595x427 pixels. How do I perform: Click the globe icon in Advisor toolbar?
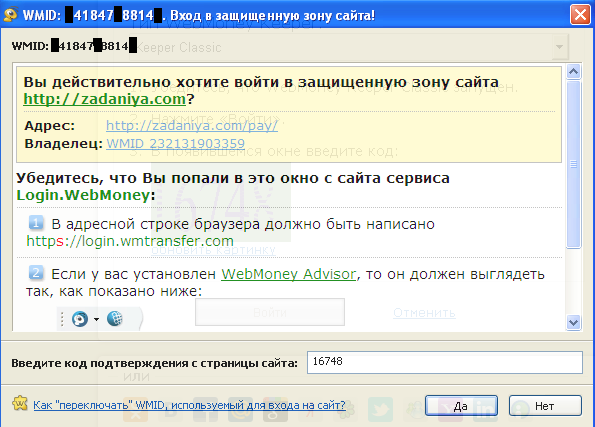pos(115,318)
